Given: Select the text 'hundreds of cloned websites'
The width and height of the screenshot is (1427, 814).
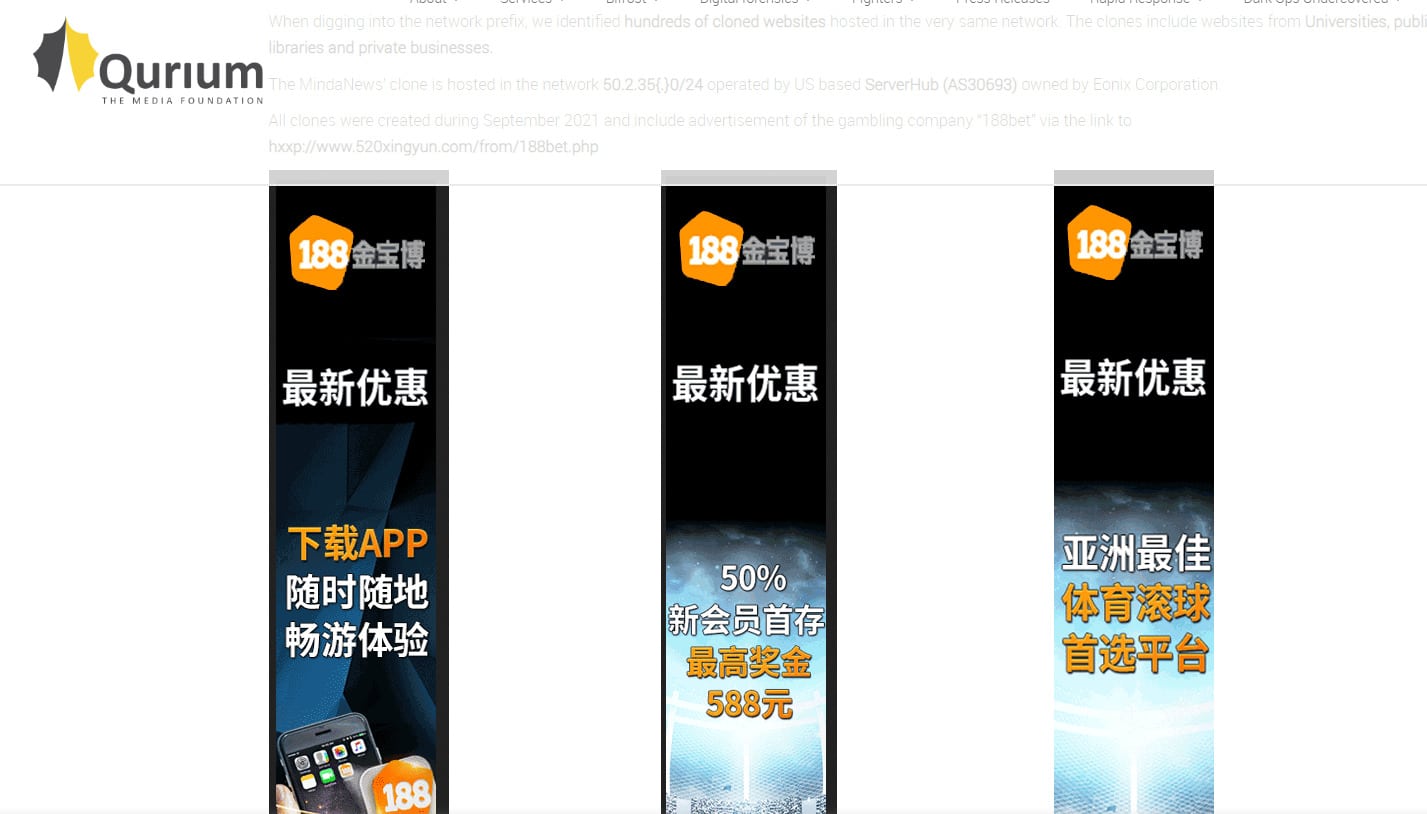Looking at the screenshot, I should point(725,21).
